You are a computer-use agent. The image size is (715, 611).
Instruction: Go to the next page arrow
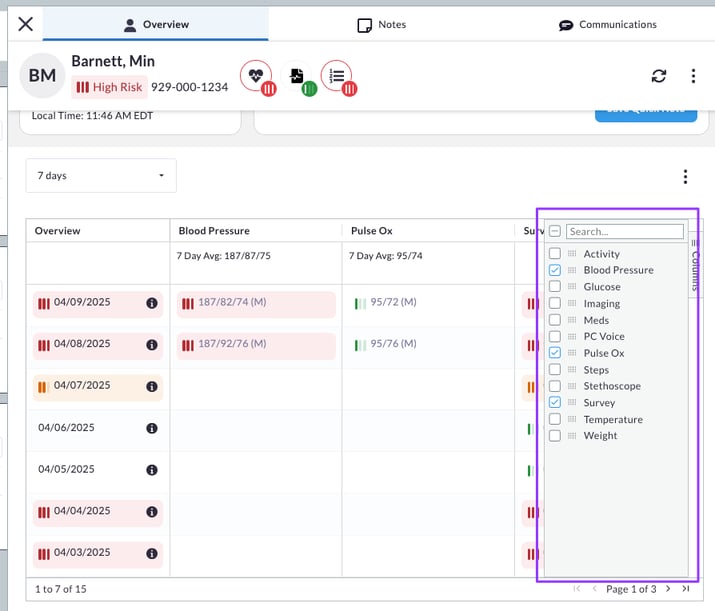tap(668, 589)
